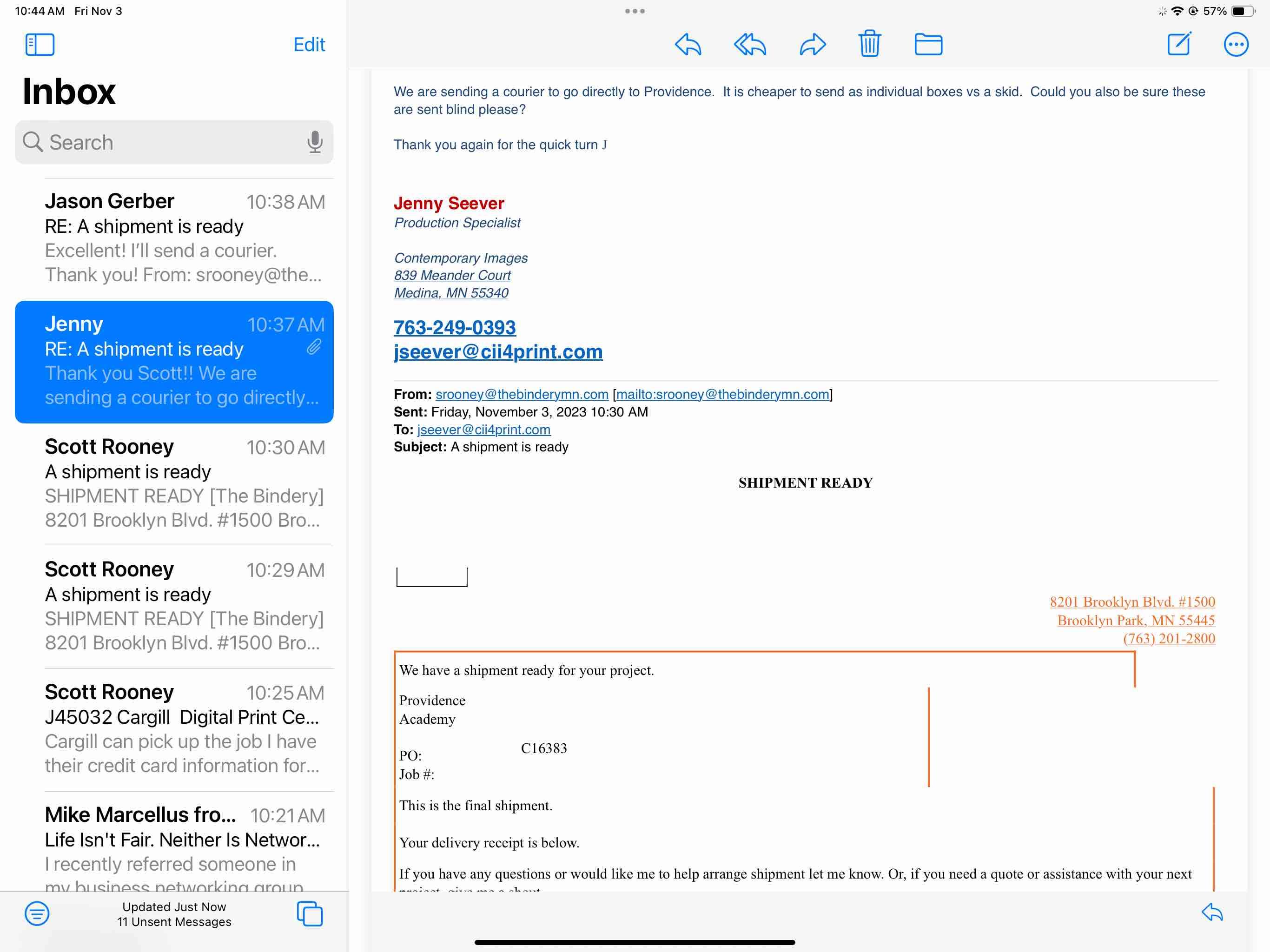Toggle the mailboxes sidebar

click(x=40, y=44)
